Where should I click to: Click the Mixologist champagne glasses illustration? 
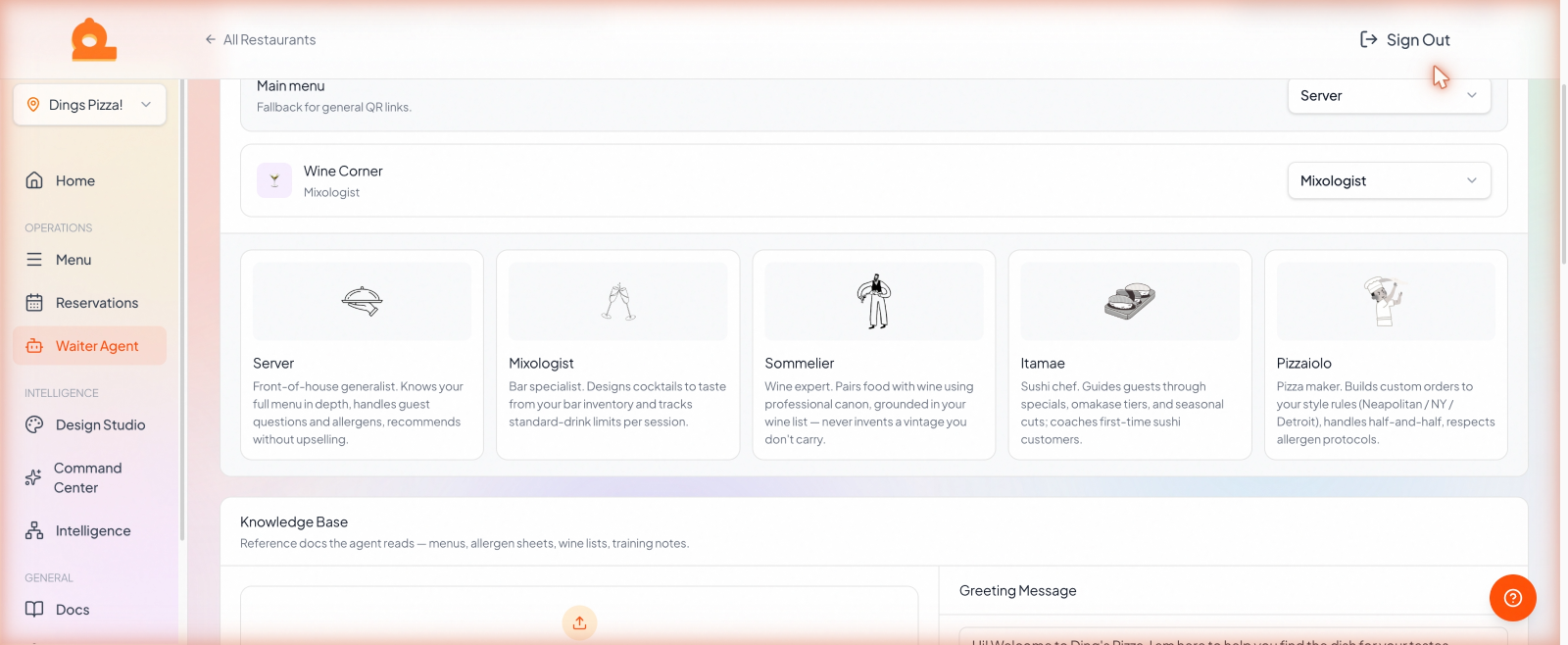pos(618,302)
